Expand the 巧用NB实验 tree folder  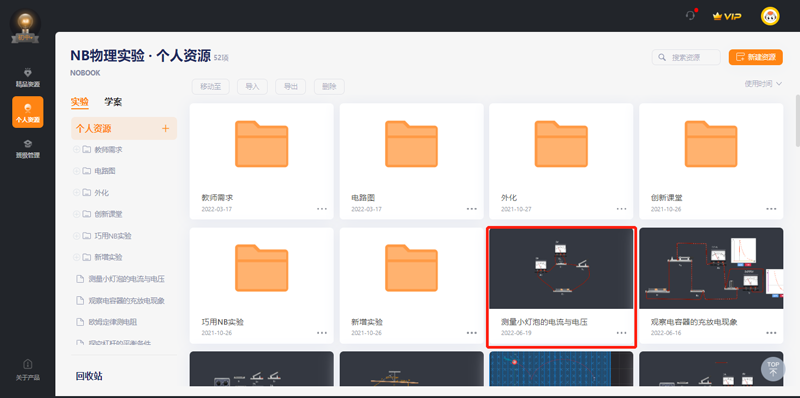point(77,236)
